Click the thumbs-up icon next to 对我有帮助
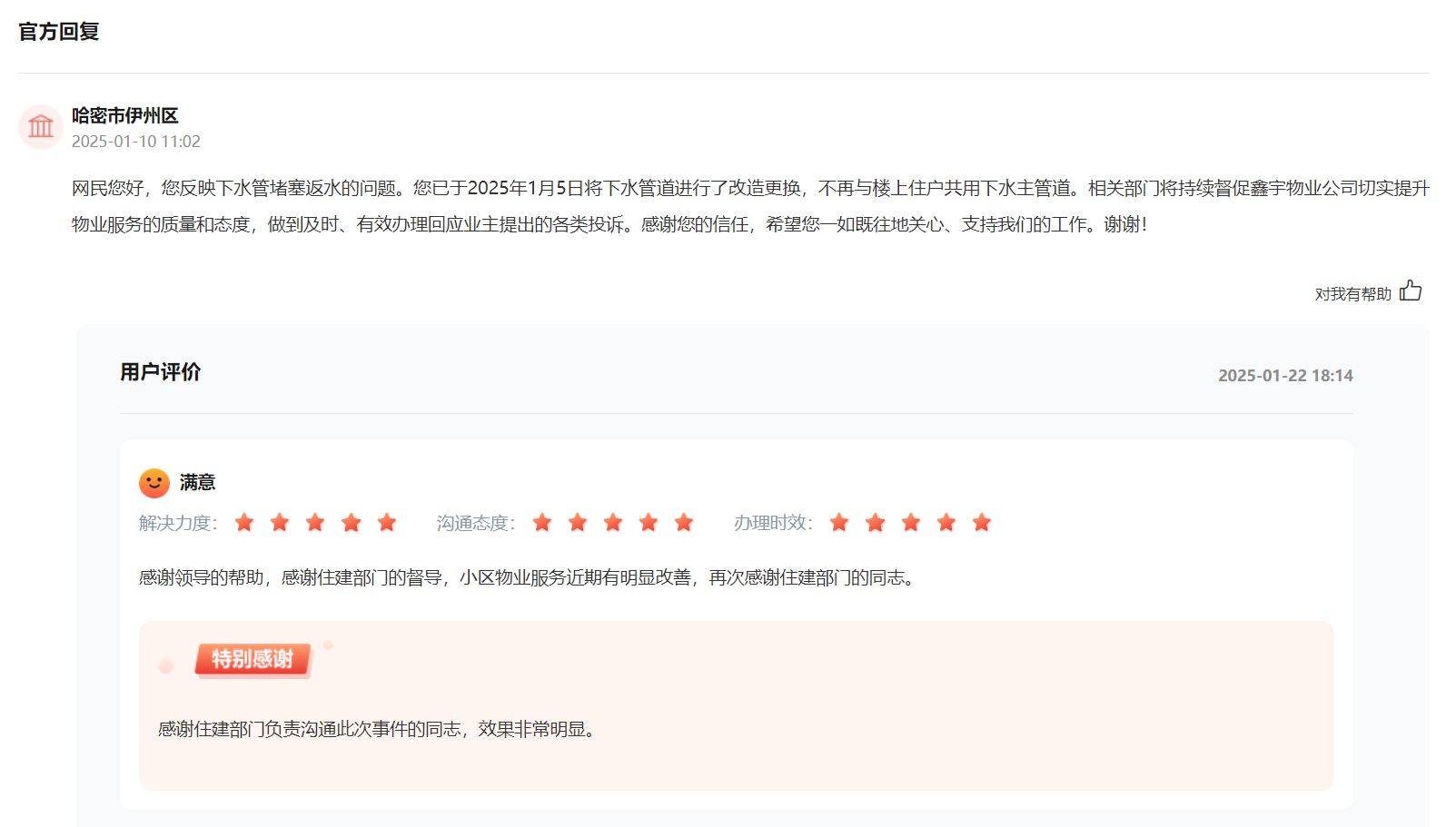Screen dimensions: 1456x827 pos(1410,291)
